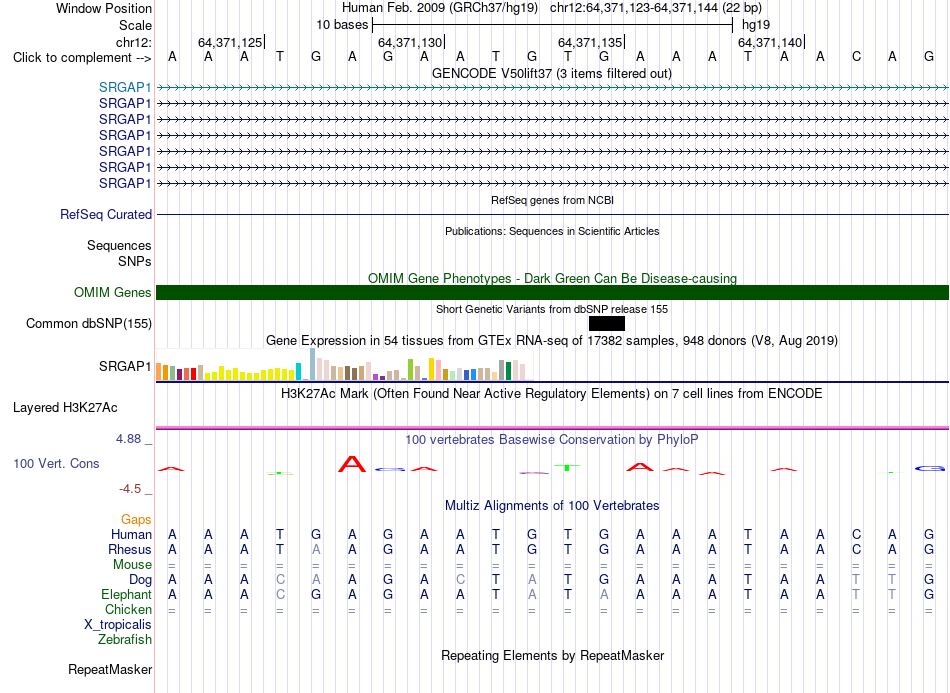Click the 'Human Feb. 2009 (GRCh37/hg19)' header text
Screen dimensions: 950x693
(x=440, y=8)
